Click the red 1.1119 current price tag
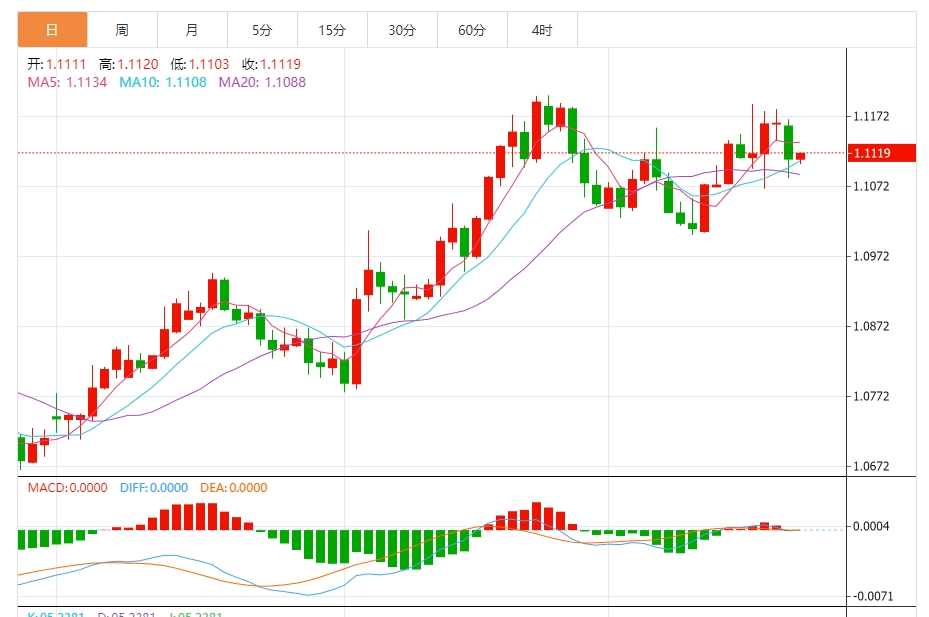The width and height of the screenshot is (929, 617). (x=881, y=153)
